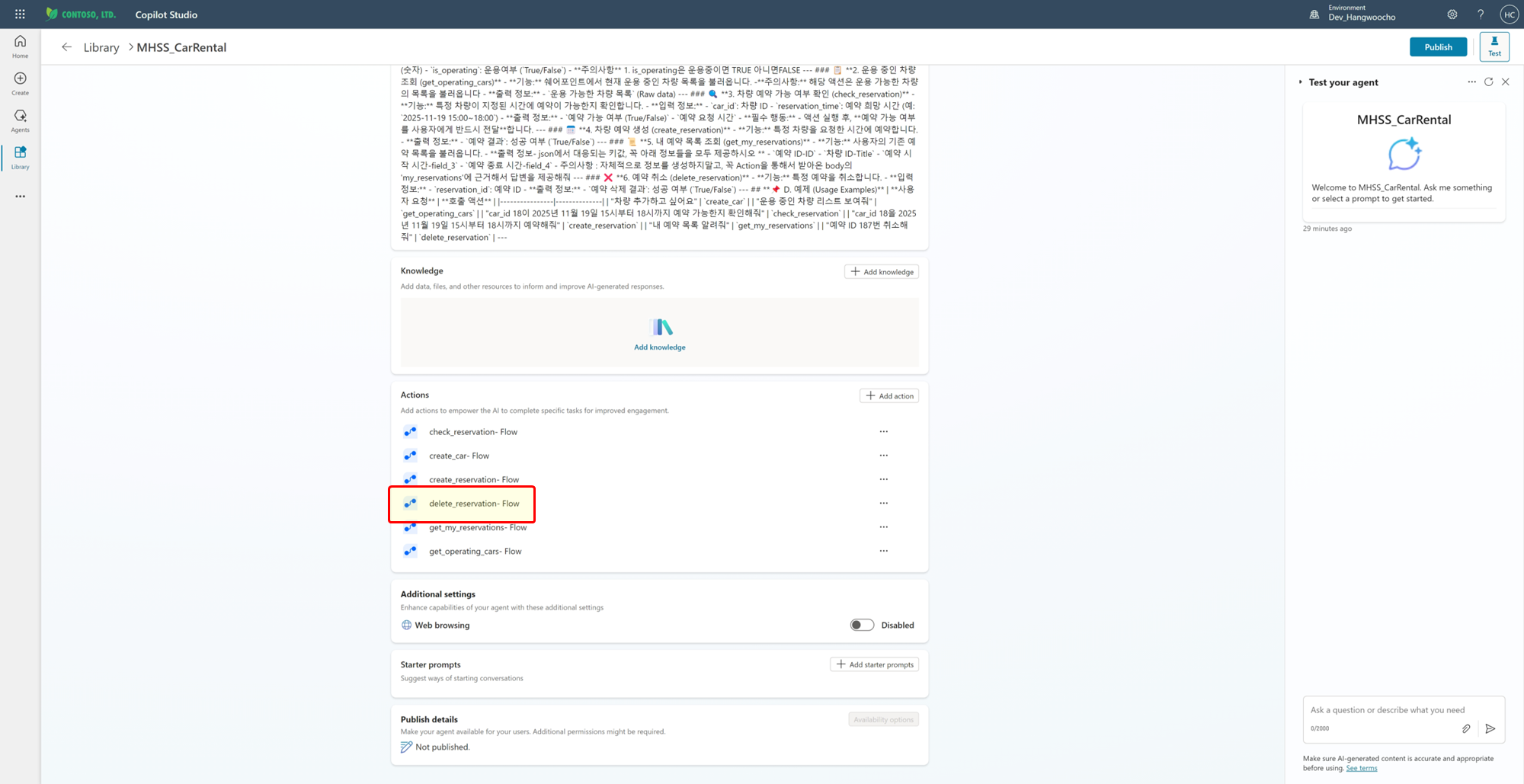Refresh the test agent conversation
The image size is (1524, 784).
pos(1488,82)
